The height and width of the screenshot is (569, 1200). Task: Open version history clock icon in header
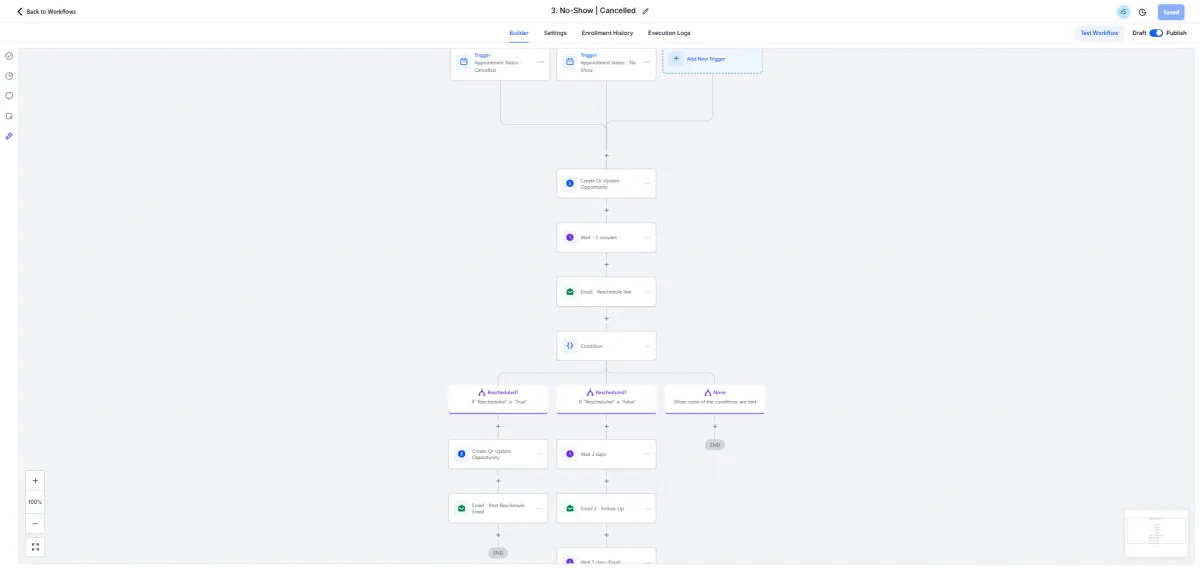point(1142,12)
